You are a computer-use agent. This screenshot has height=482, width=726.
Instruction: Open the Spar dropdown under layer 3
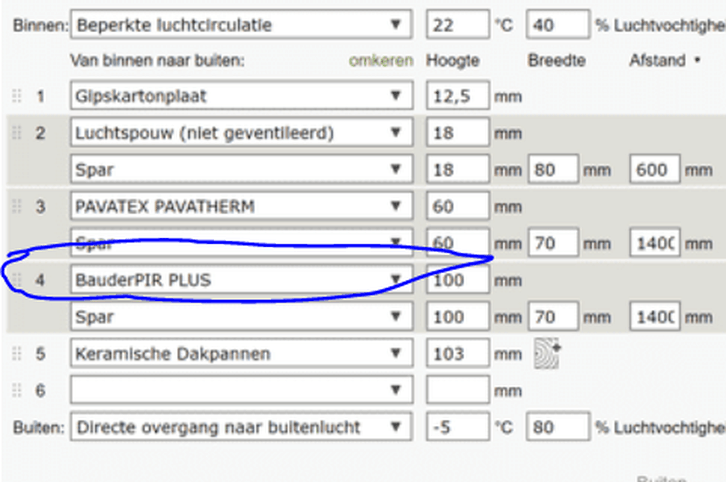pyautogui.click(x=241, y=243)
